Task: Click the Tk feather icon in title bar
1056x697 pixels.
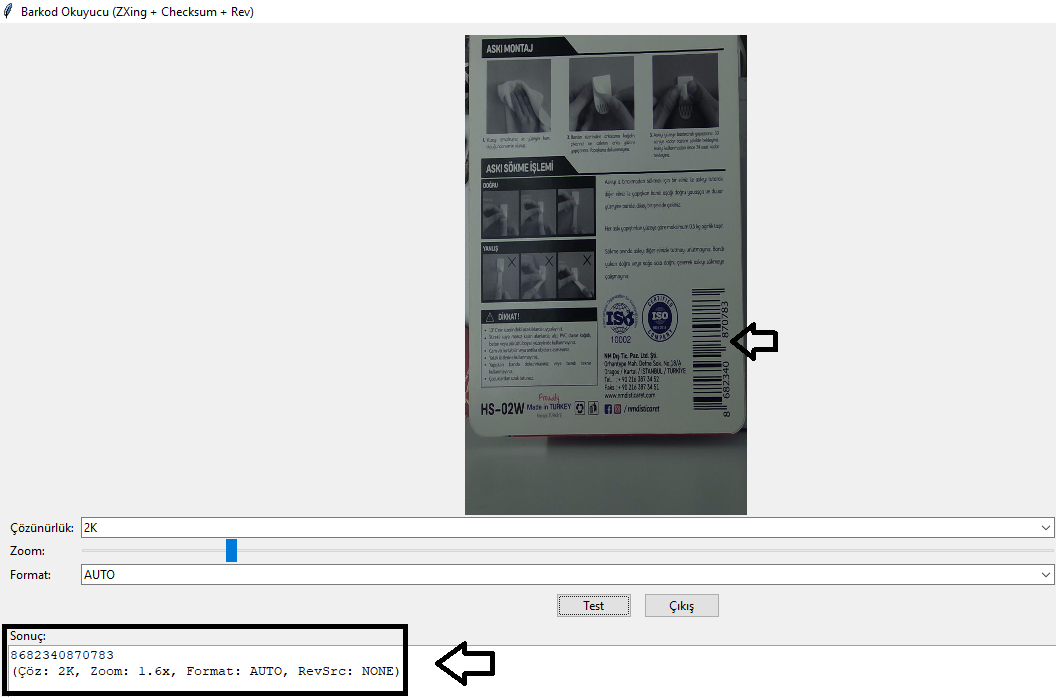Action: click(9, 12)
